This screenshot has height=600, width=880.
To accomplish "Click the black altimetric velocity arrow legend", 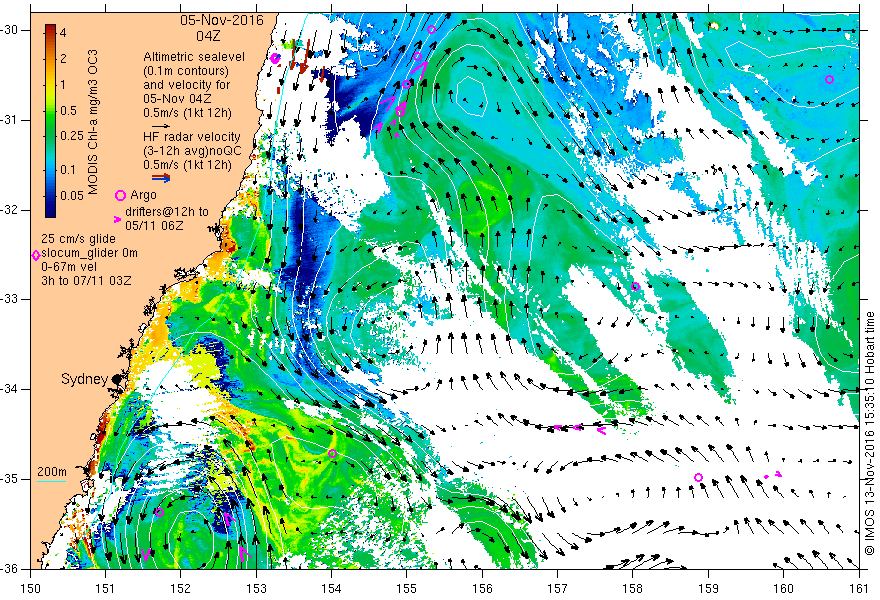I will 161,126.
